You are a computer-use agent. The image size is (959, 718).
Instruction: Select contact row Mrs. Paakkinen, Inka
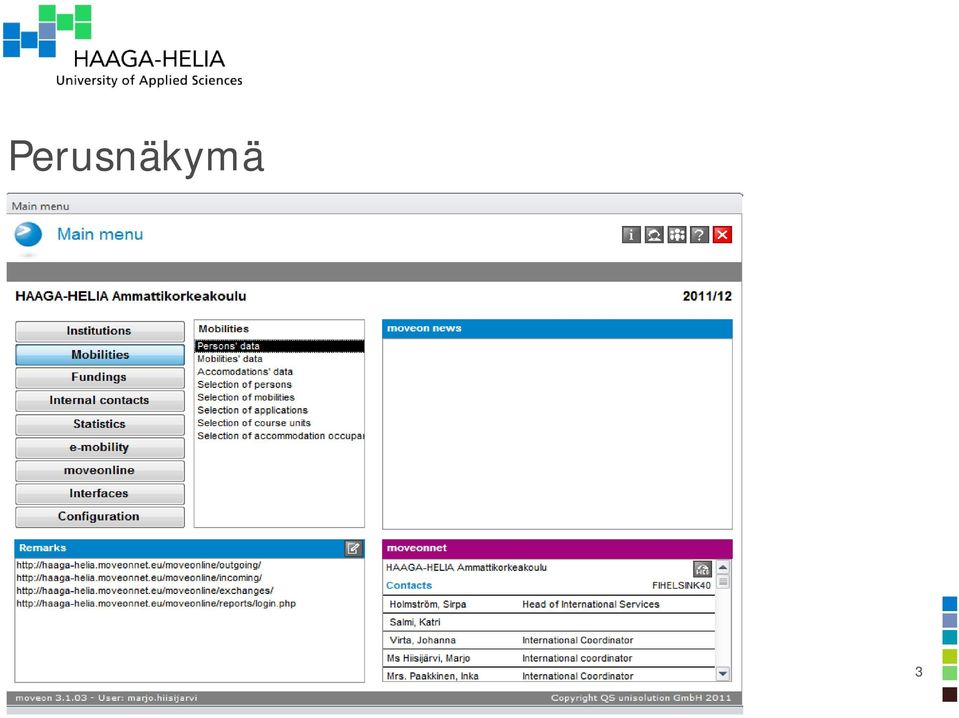[x=550, y=676]
